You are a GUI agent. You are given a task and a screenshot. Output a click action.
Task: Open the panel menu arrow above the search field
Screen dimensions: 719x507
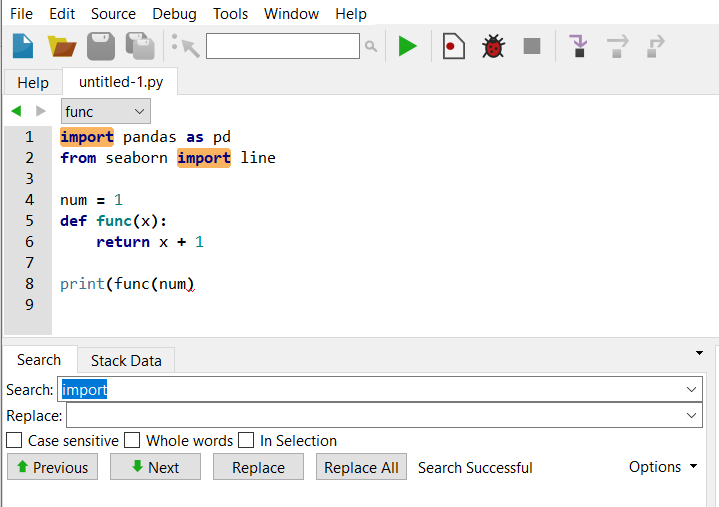(x=699, y=353)
